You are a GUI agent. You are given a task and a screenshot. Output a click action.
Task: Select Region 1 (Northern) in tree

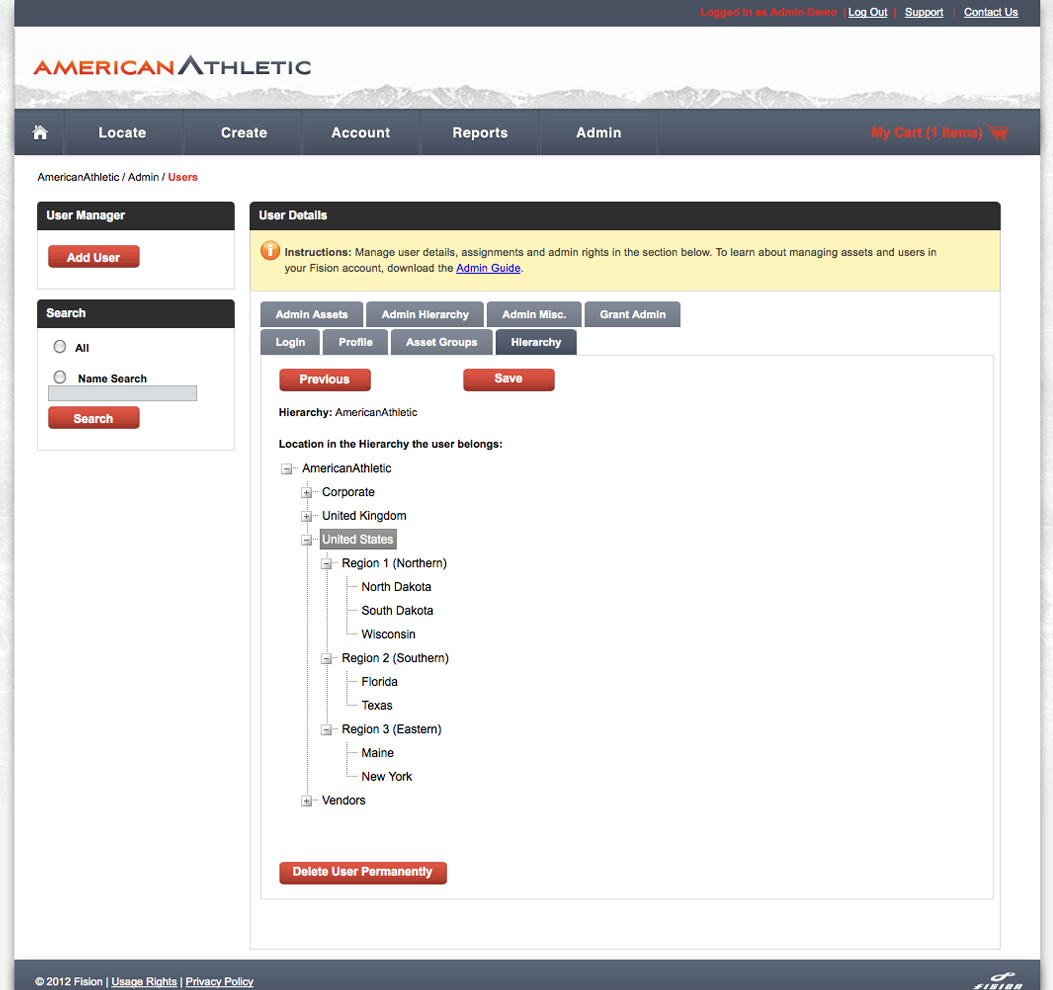[394, 564]
